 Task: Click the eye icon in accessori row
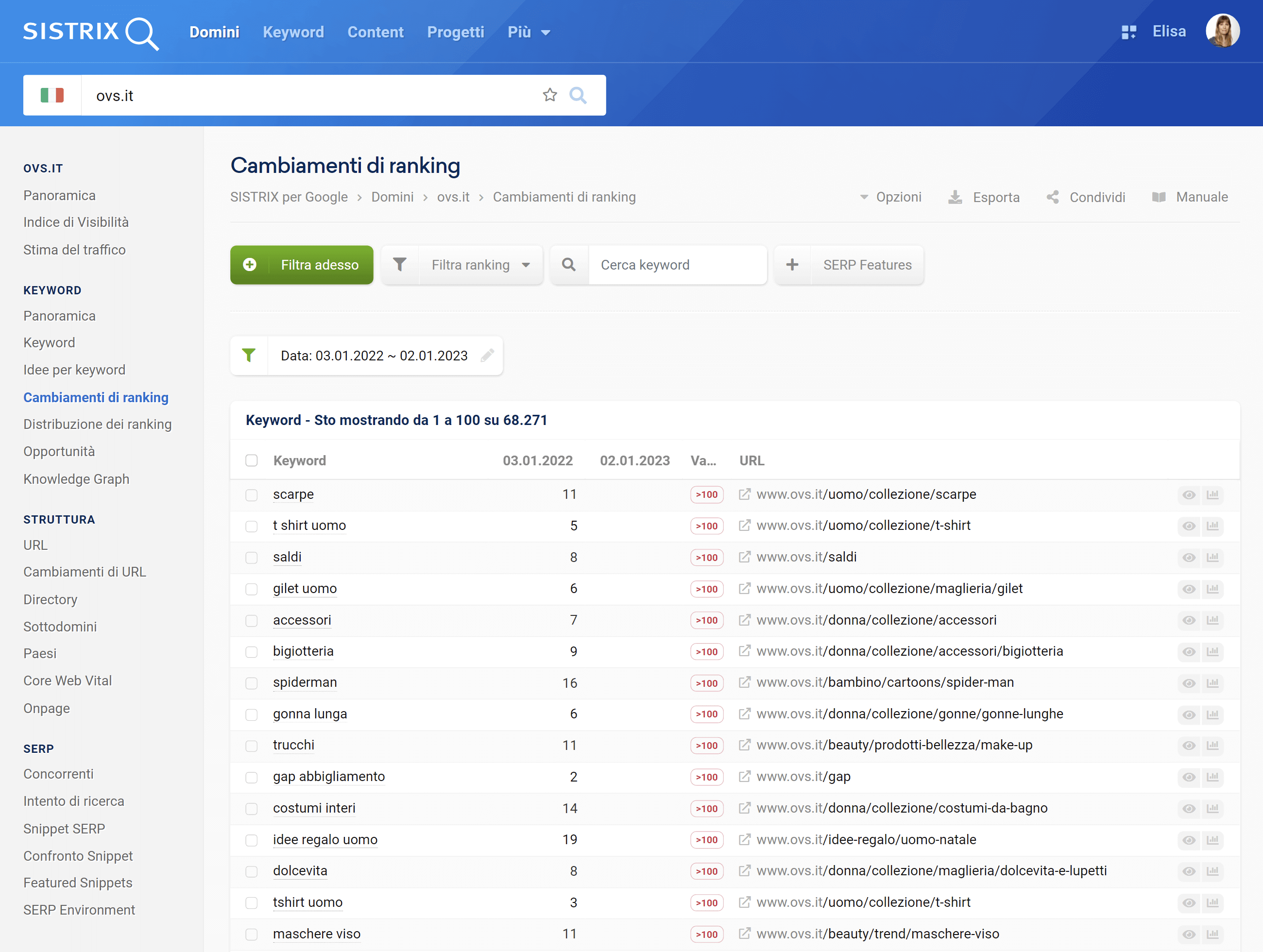1189,620
